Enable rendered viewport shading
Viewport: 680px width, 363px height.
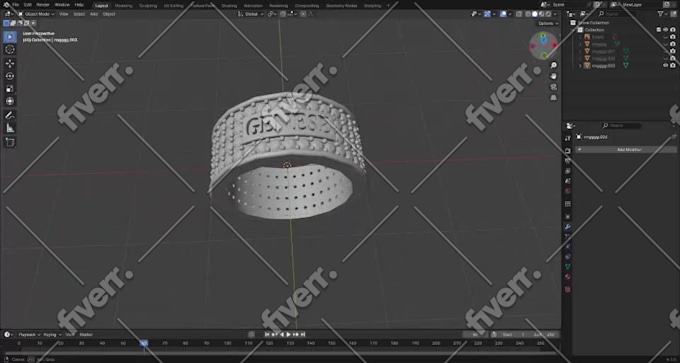(549, 14)
